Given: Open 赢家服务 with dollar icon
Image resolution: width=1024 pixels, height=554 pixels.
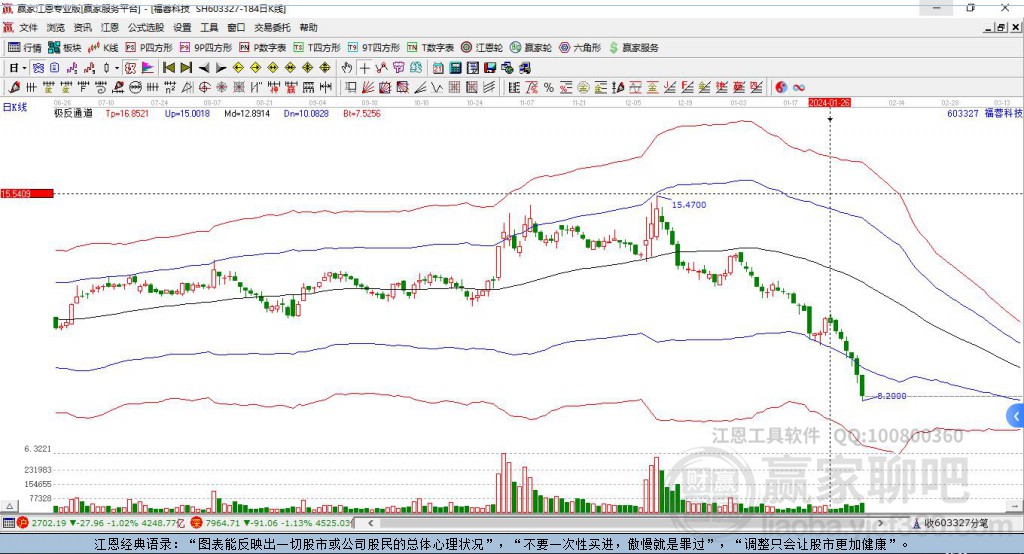Looking at the screenshot, I should [x=633, y=48].
